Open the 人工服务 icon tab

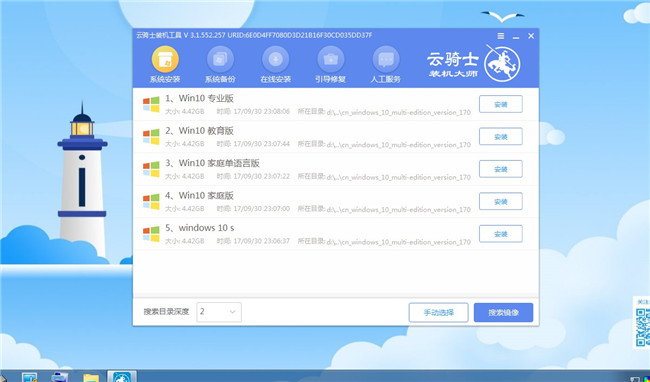coord(386,64)
